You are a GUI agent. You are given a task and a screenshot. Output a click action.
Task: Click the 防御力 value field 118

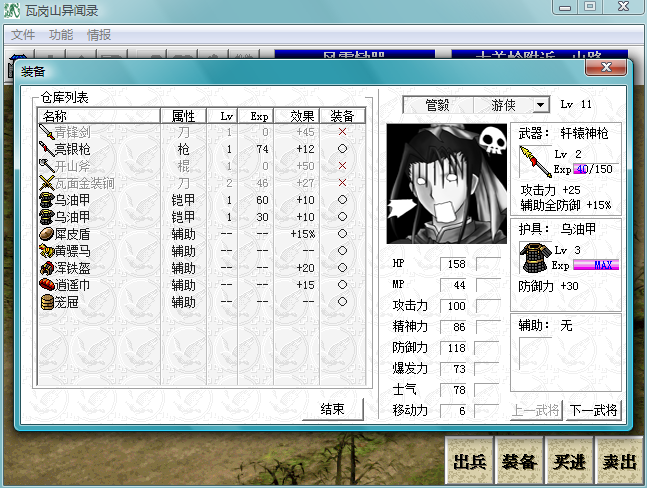coord(453,348)
